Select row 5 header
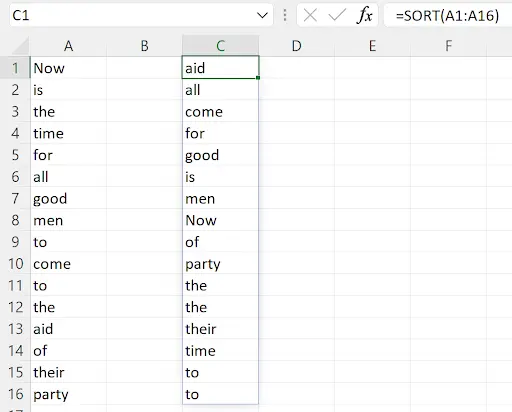Screen dimensions: 512x412 (15, 155)
